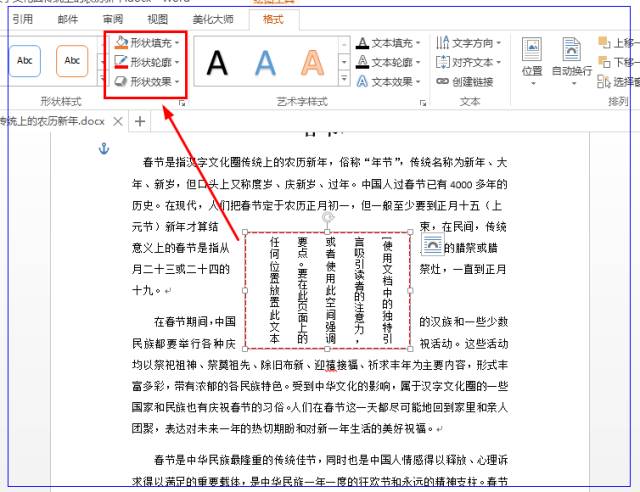Apply the blue-outlined Abc shape style
This screenshot has height=492, width=640.
(x=24, y=61)
